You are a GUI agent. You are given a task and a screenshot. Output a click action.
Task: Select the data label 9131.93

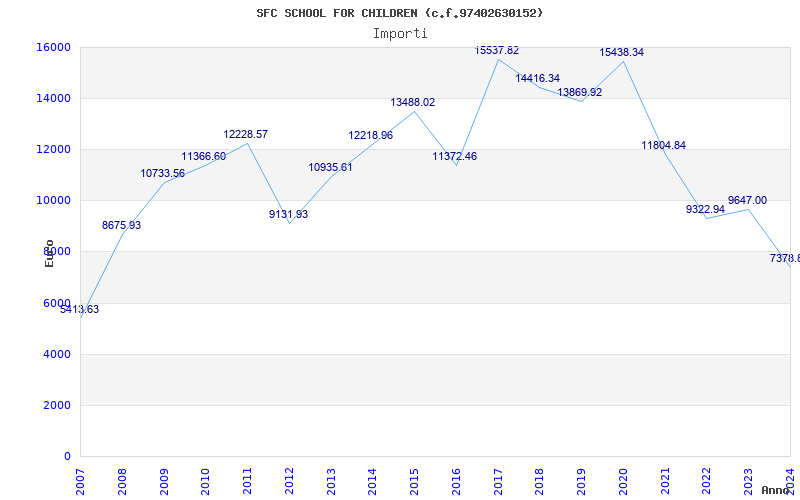pyautogui.click(x=289, y=214)
